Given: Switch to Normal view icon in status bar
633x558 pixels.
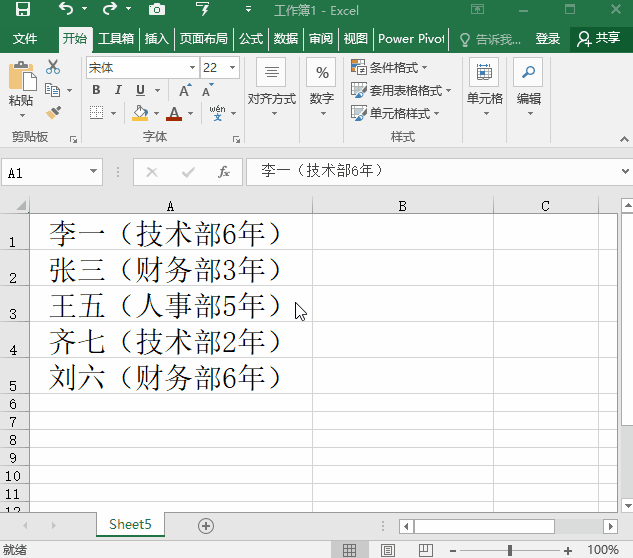Looking at the screenshot, I should (x=350, y=550).
